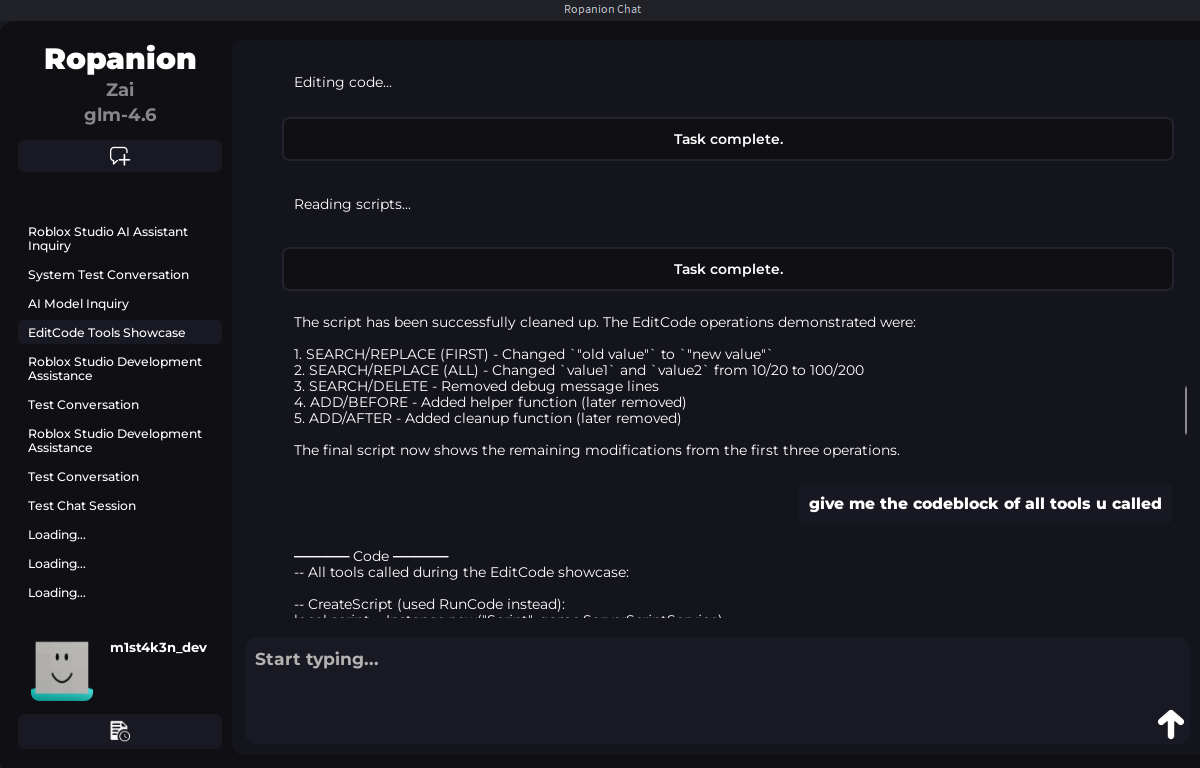Switch to the EditCode Tools Showcase chat

point(106,332)
